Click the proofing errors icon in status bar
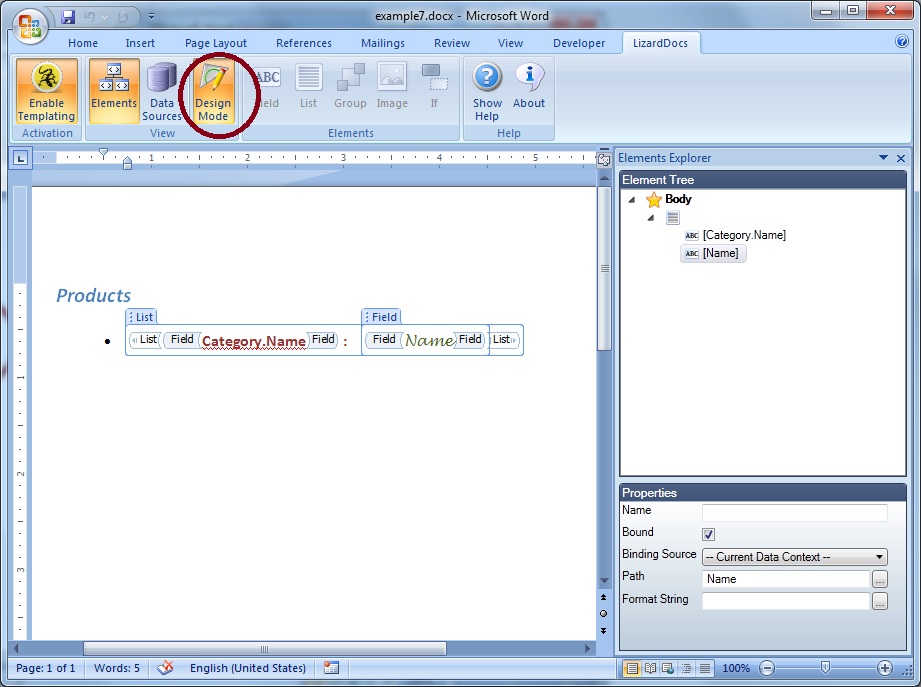Screen dimensions: 921x687 pyautogui.click(x=165, y=668)
